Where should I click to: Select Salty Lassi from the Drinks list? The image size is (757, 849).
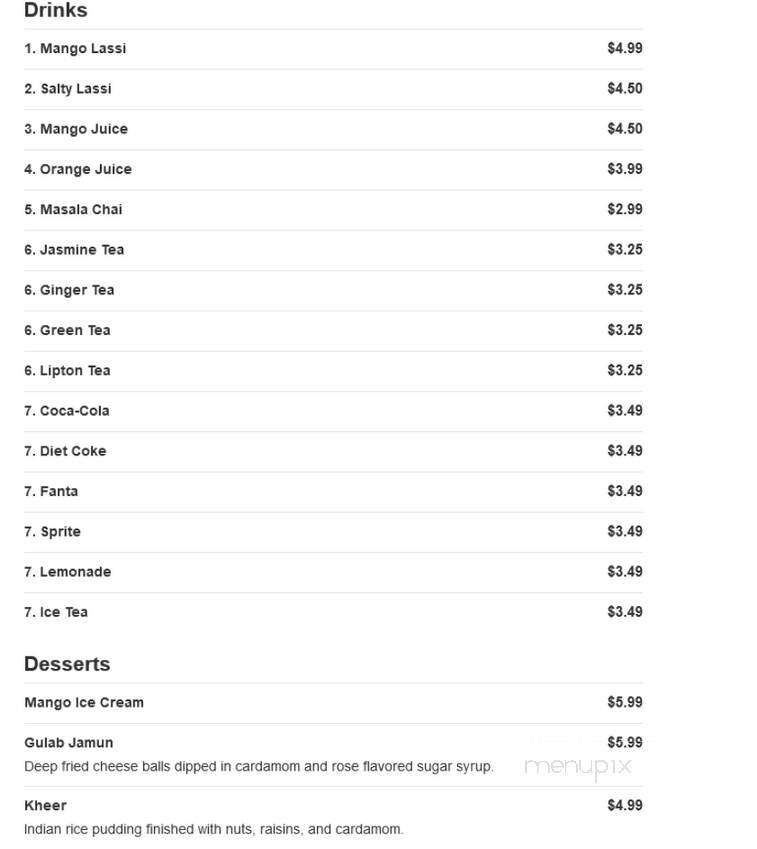point(333,89)
